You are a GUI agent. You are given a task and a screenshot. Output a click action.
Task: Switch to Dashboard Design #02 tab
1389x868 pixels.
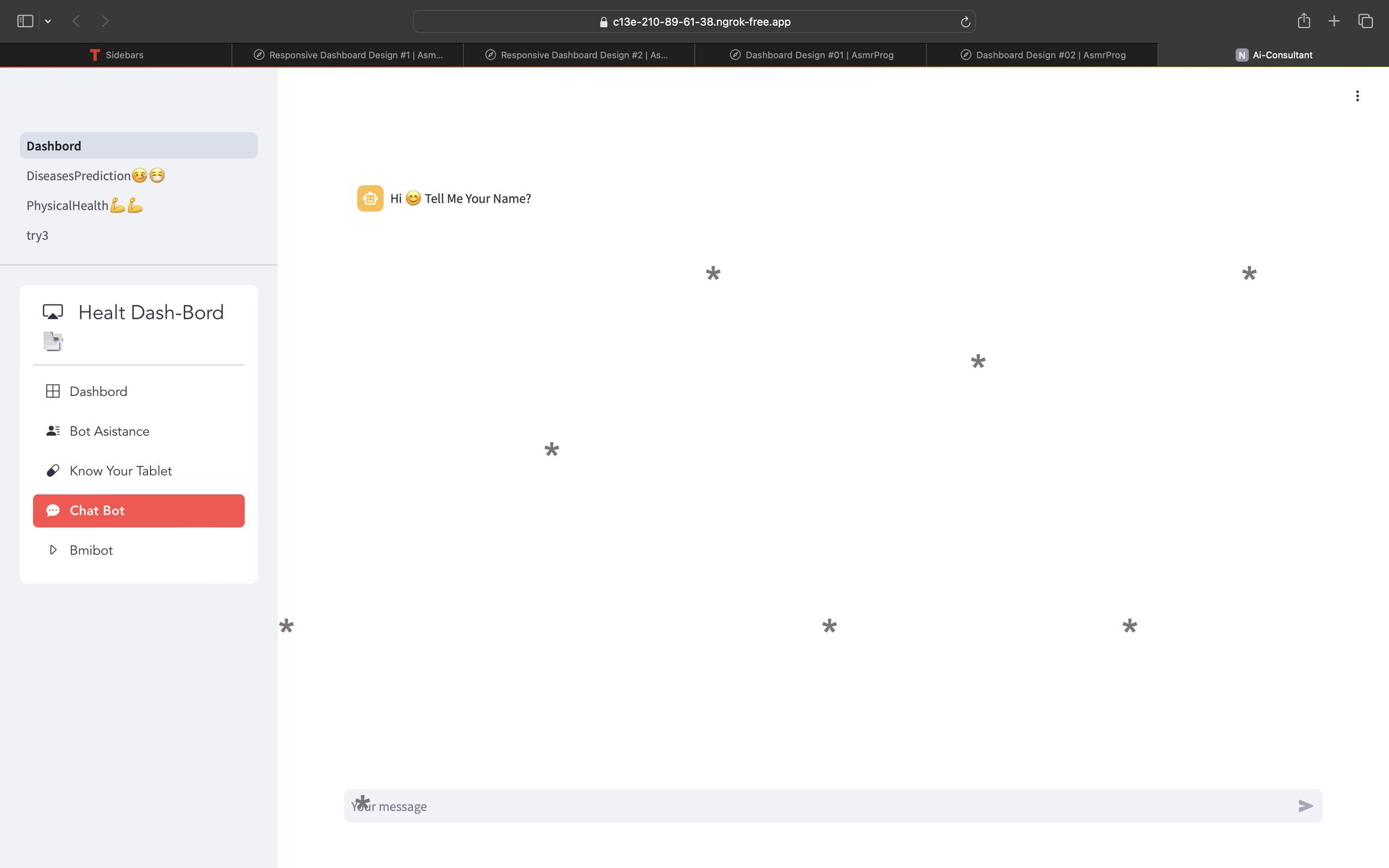point(1042,55)
